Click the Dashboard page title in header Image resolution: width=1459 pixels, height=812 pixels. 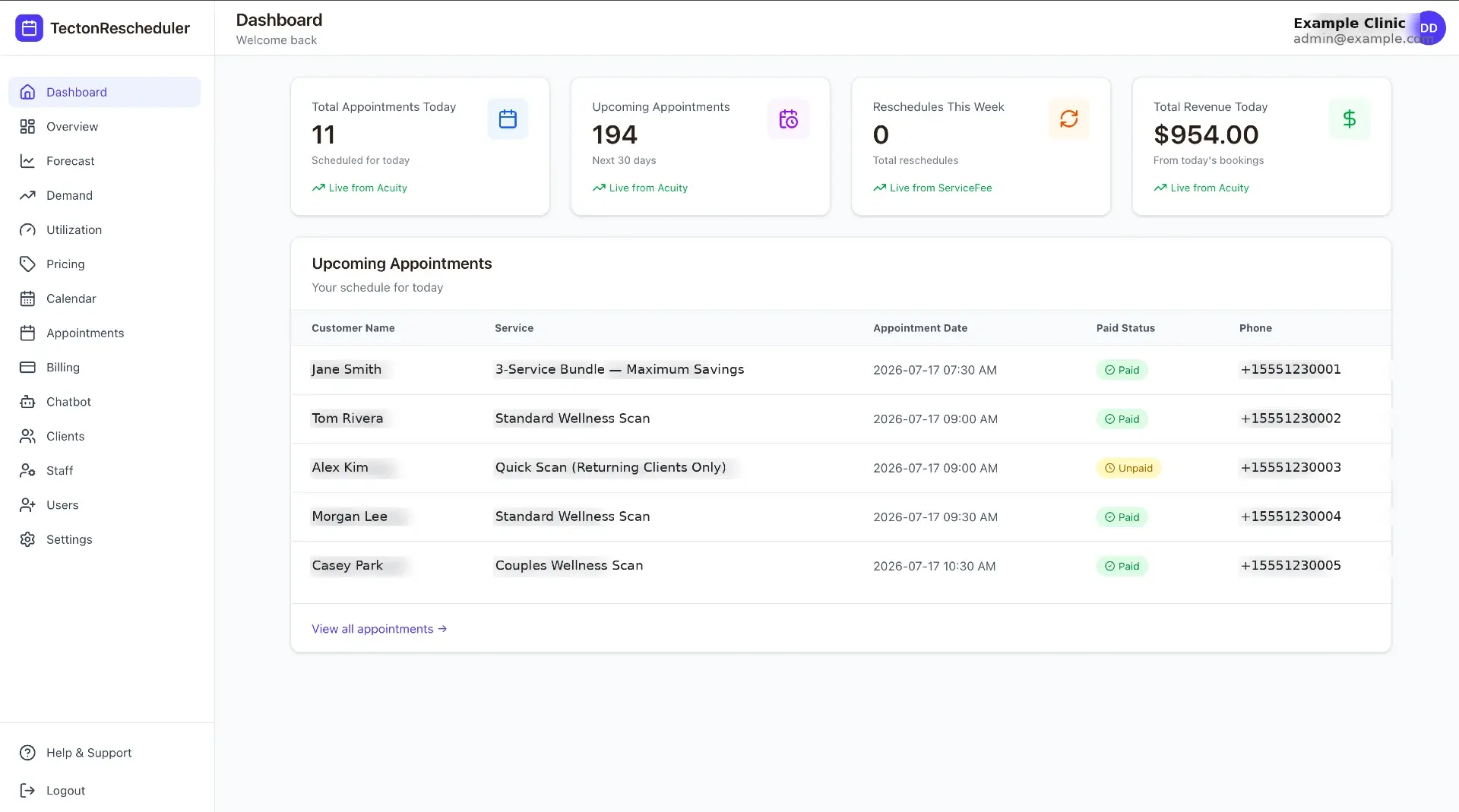279,20
